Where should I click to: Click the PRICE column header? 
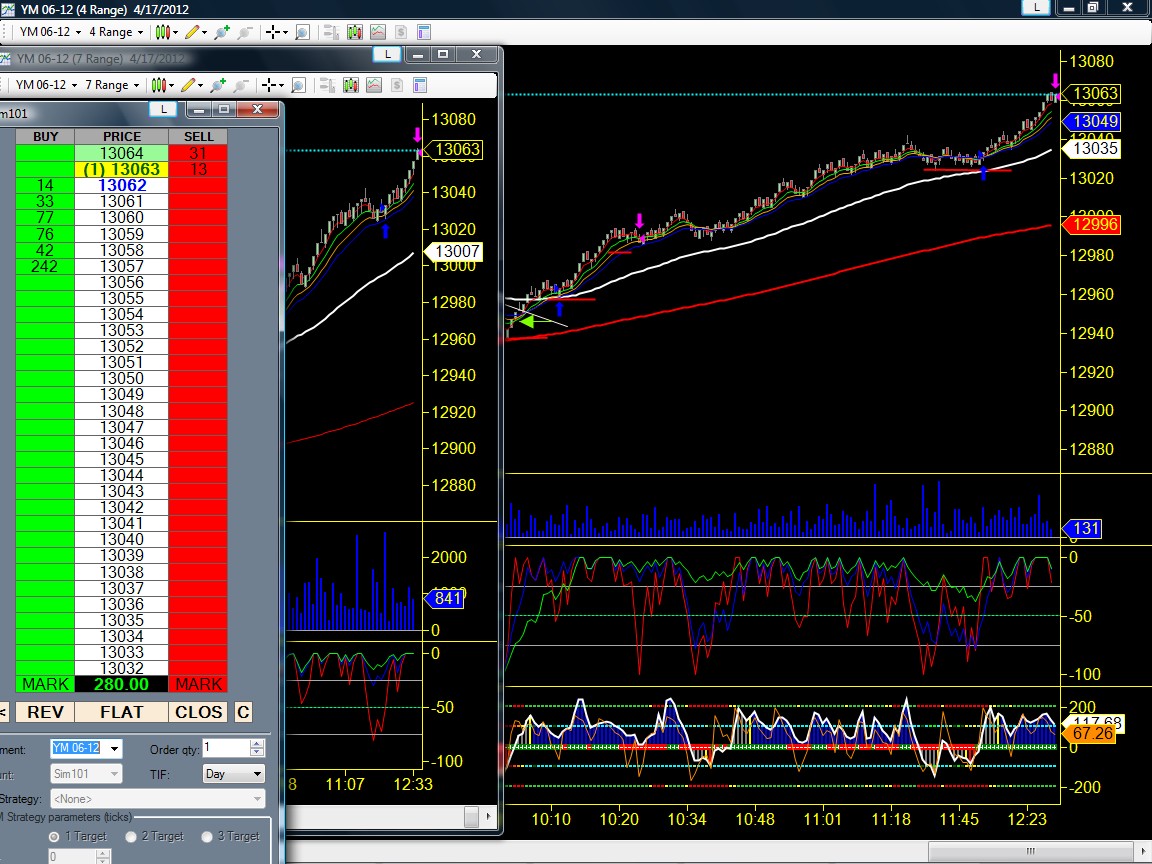click(121, 137)
